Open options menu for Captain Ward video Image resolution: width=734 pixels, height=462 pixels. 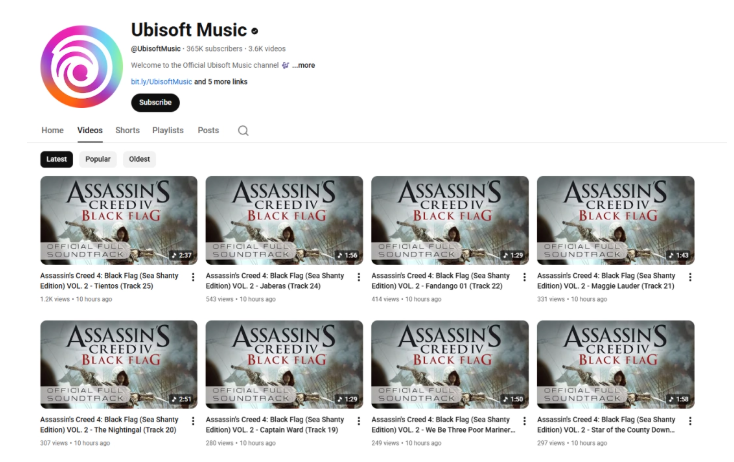[x=359, y=421]
